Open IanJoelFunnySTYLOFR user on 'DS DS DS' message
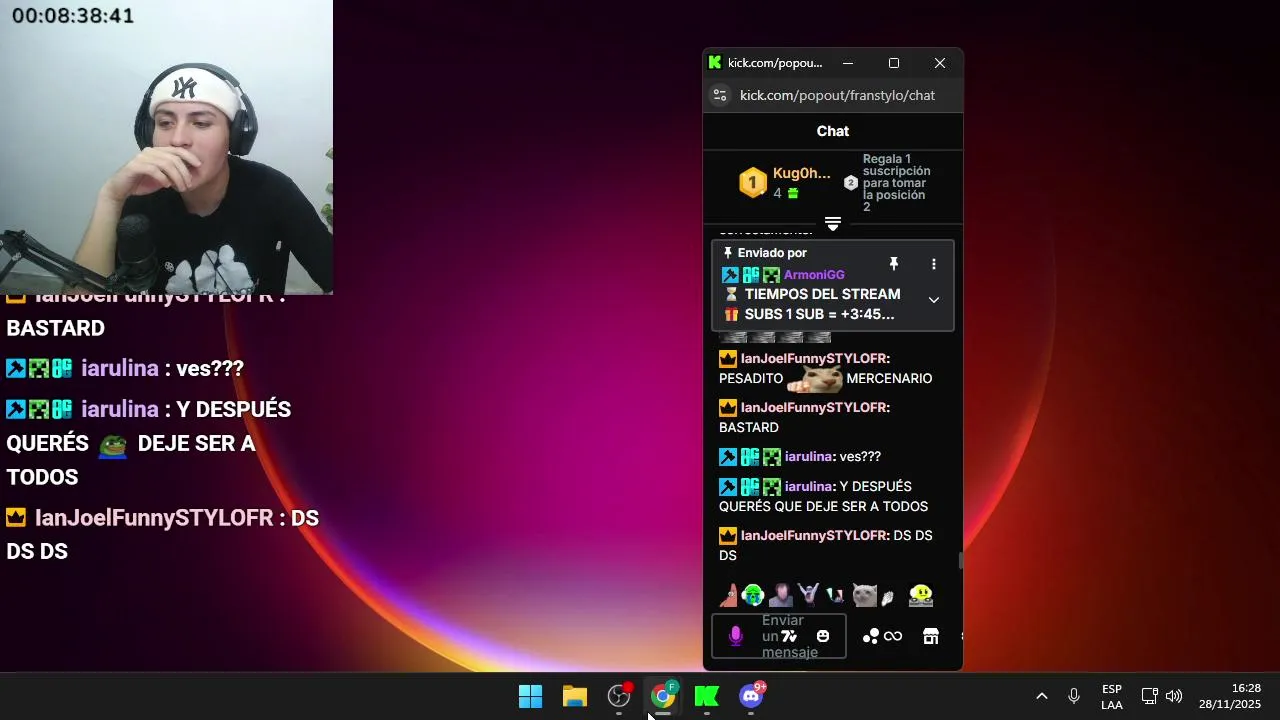 [815, 535]
